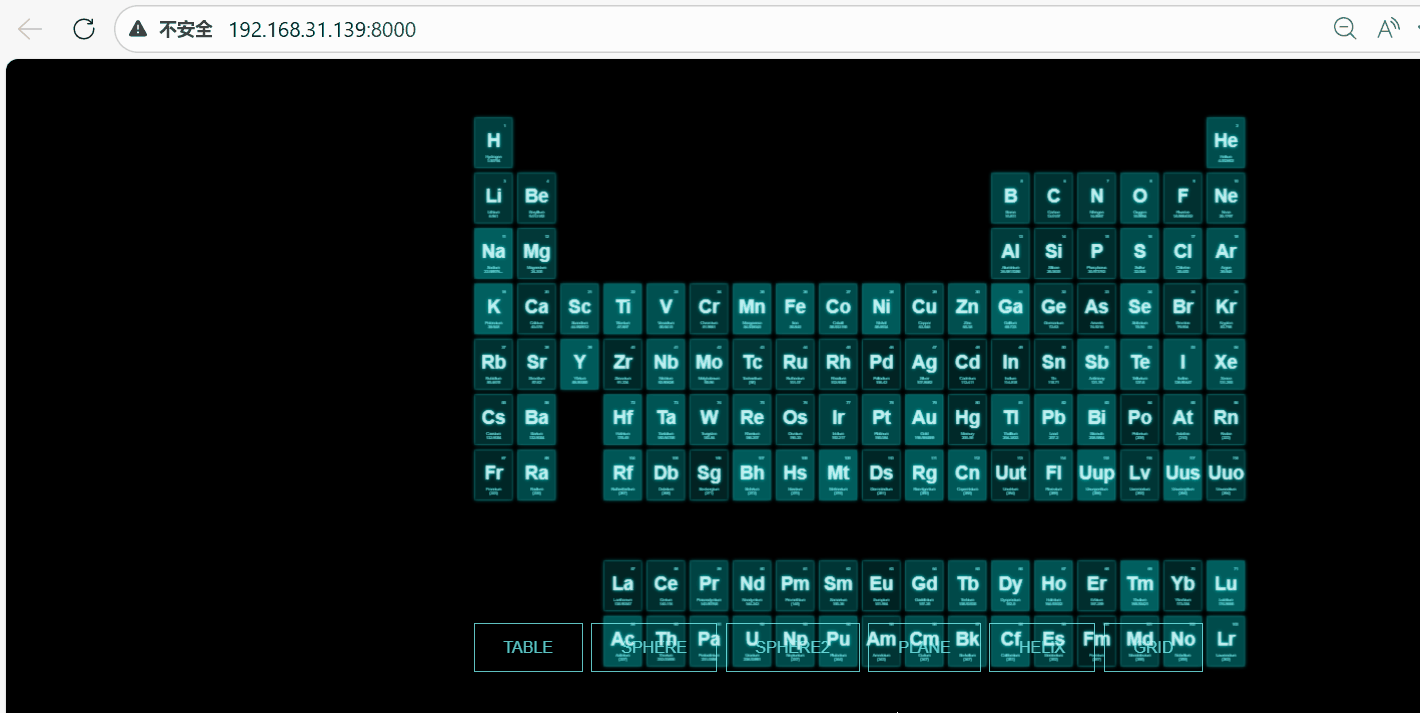The image size is (1420, 713).
Task: Click the not-secure warning icon
Action: click(138, 29)
